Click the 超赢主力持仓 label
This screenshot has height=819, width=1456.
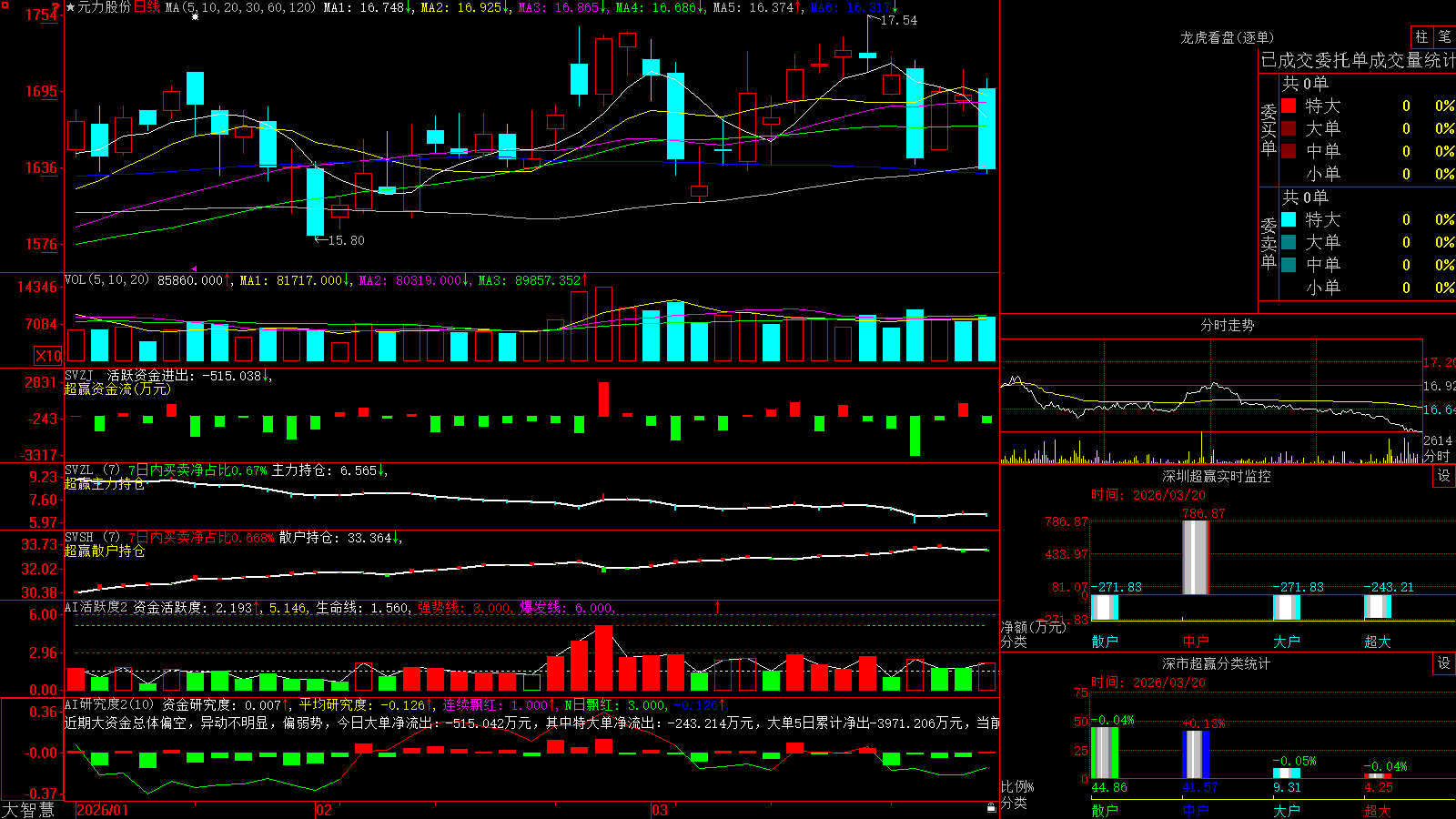click(x=105, y=483)
